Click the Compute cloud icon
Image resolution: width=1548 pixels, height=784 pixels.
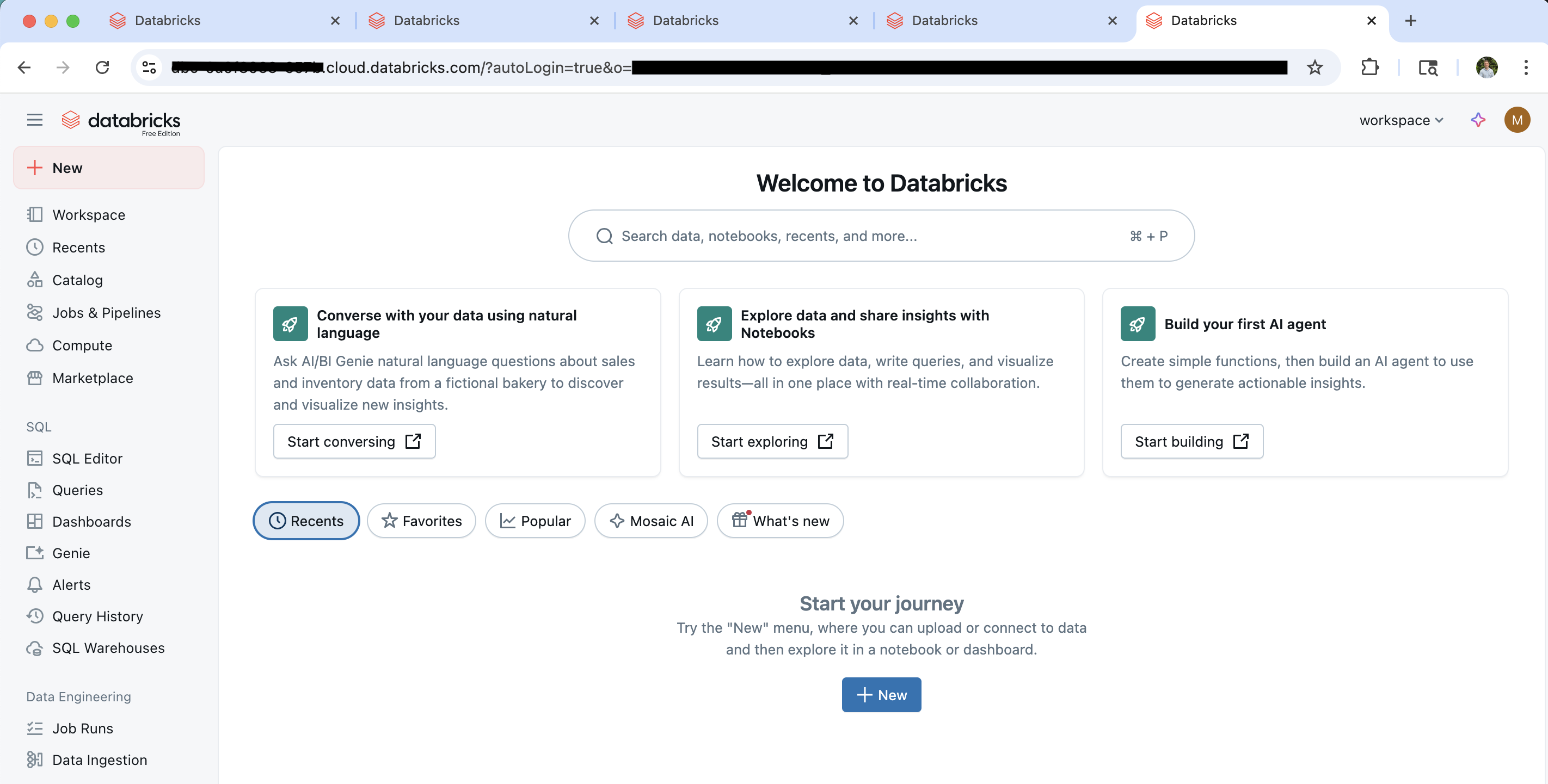[35, 345]
